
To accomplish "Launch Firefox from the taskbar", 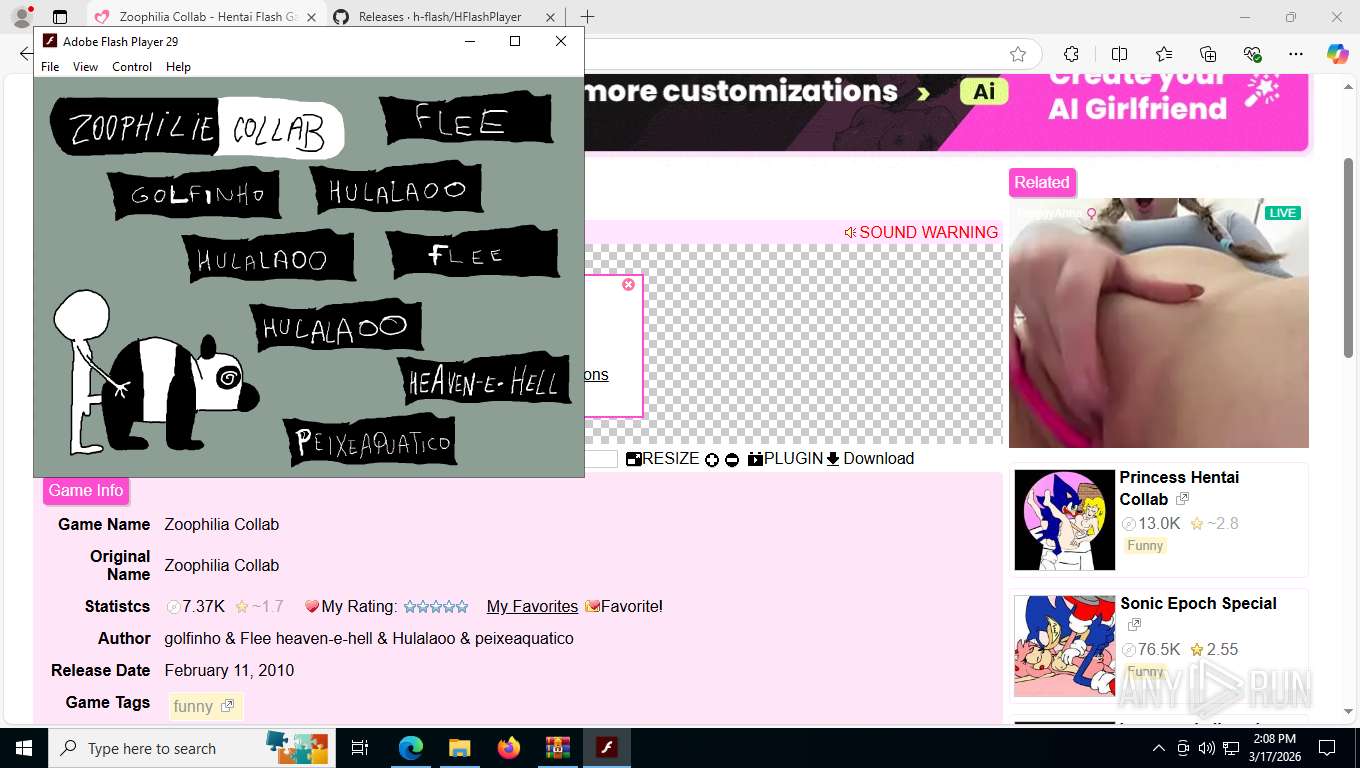I will click(x=509, y=748).
